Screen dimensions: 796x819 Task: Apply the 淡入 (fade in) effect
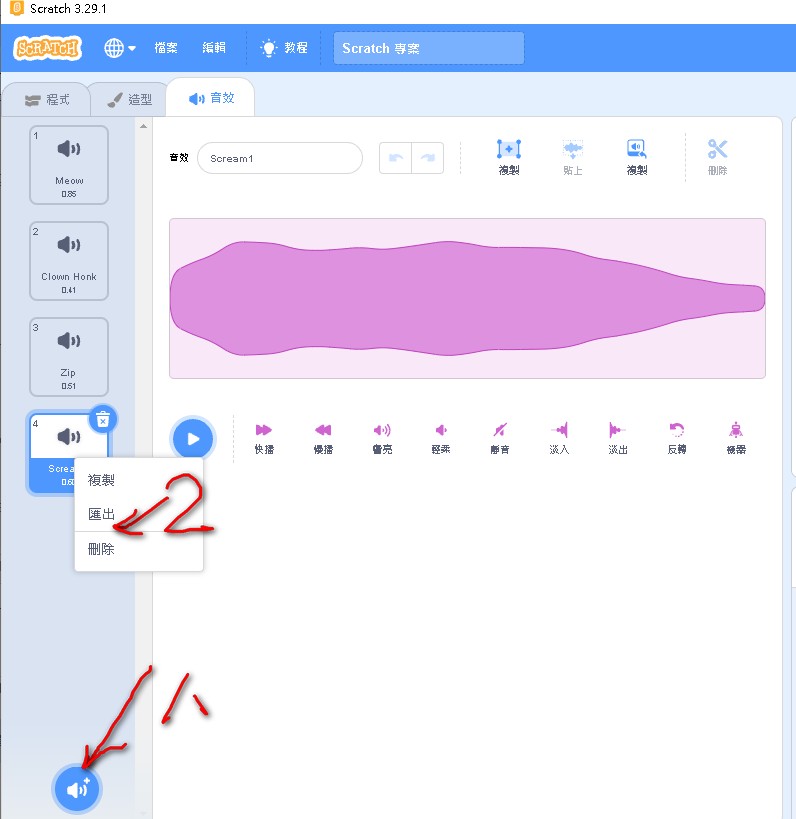pyautogui.click(x=559, y=436)
